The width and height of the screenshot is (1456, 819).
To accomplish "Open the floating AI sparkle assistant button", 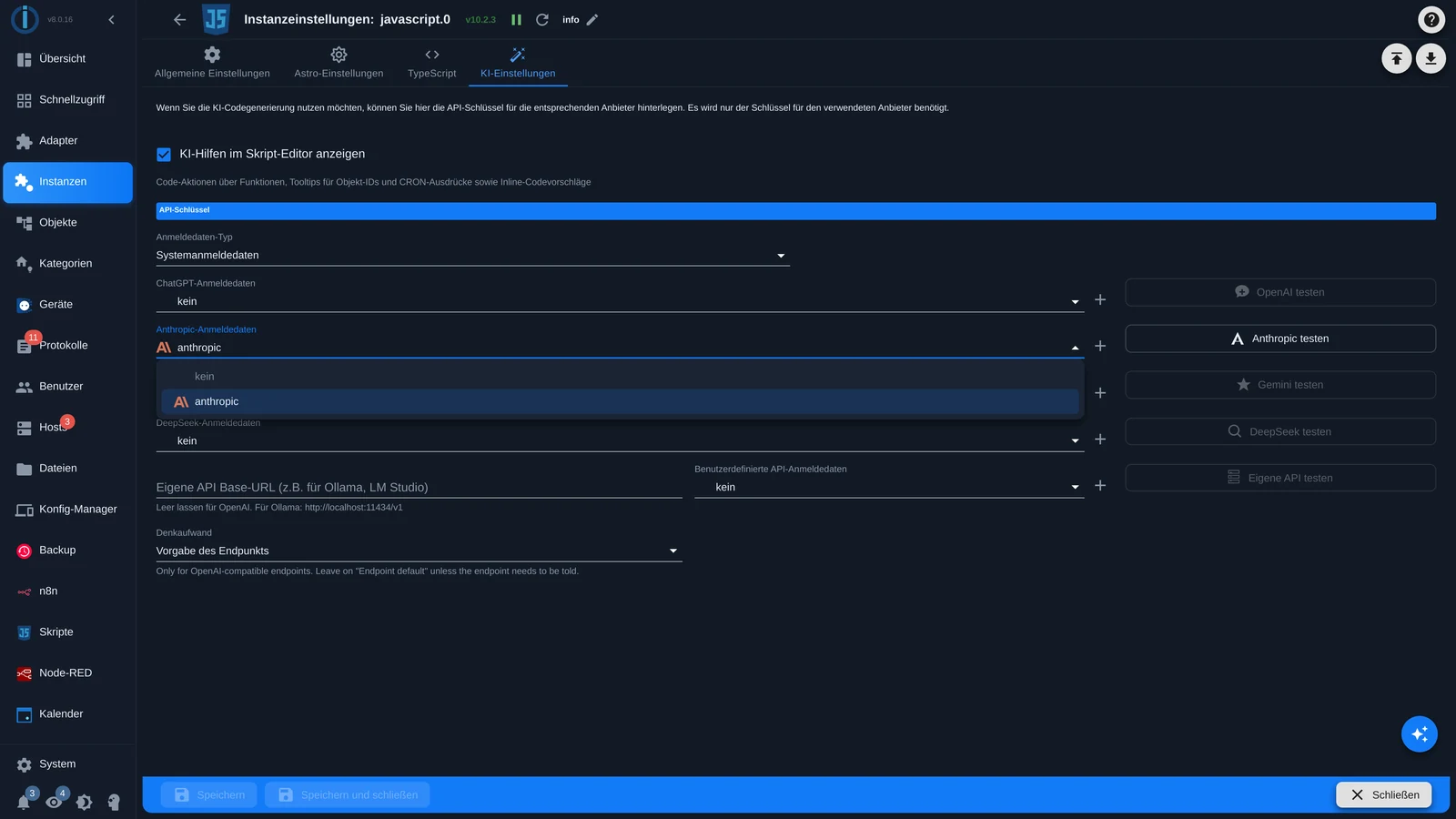I will click(x=1420, y=733).
